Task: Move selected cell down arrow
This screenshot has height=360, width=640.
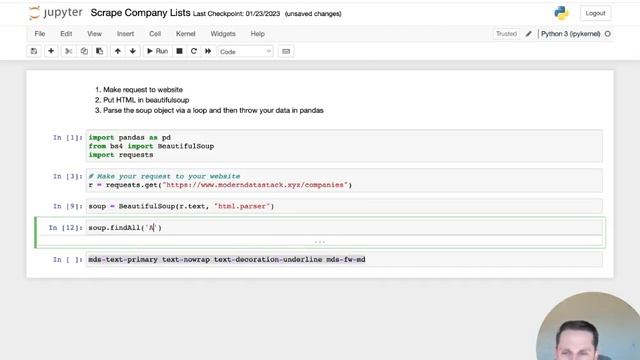Action: 133,51
